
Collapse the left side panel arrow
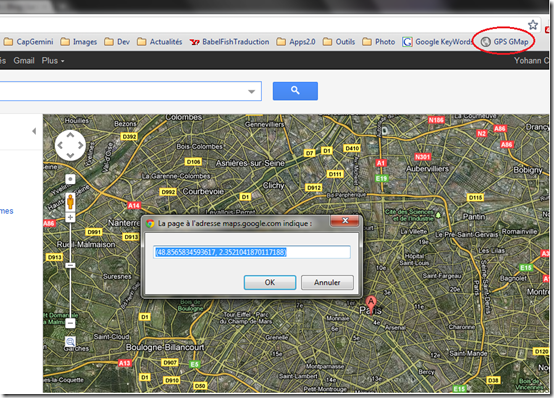pos(34,131)
